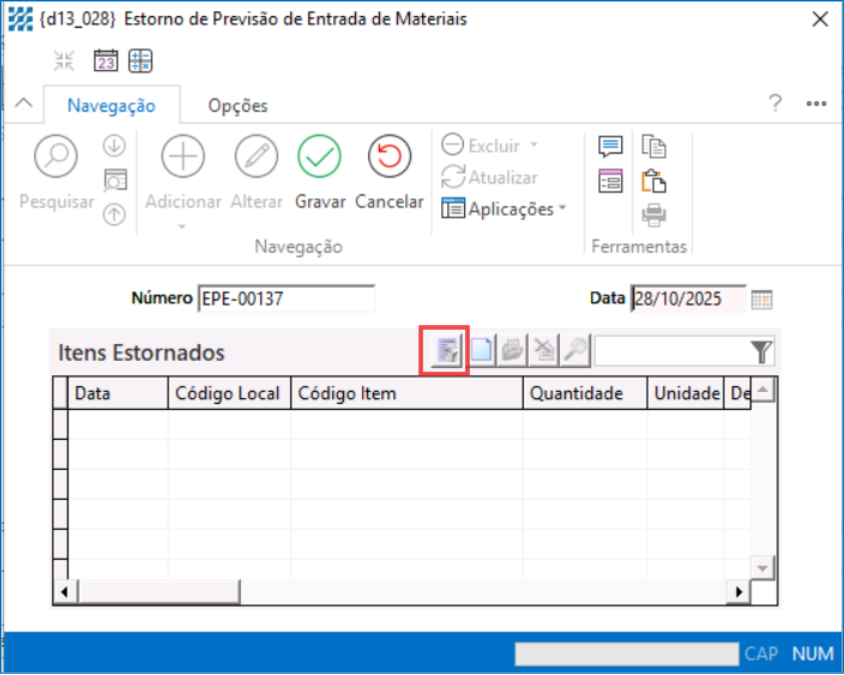Click the calculator grid icon in quick toolbar

coord(140,61)
